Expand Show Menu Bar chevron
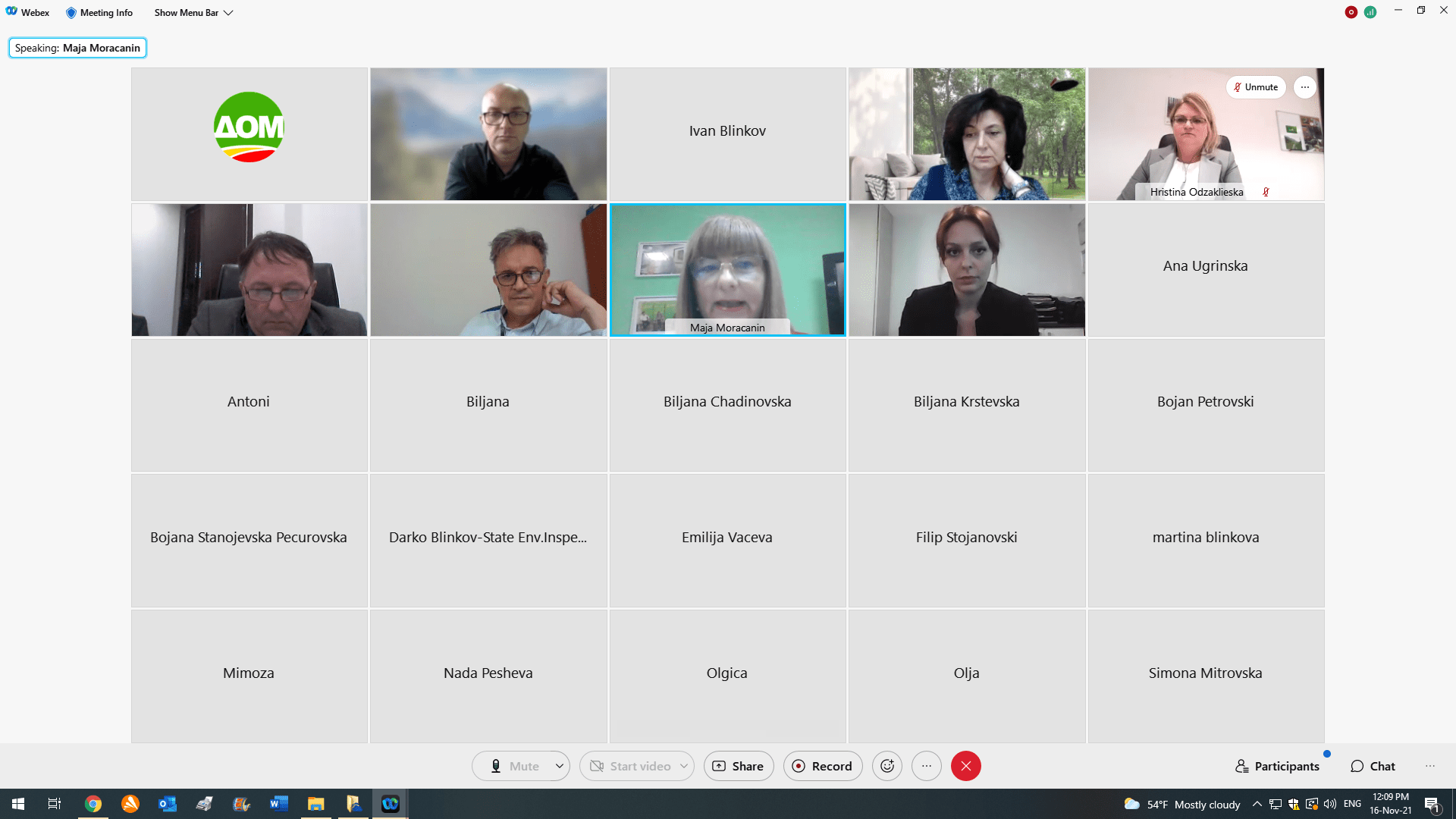Screen dimensions: 1456x819 (228, 13)
